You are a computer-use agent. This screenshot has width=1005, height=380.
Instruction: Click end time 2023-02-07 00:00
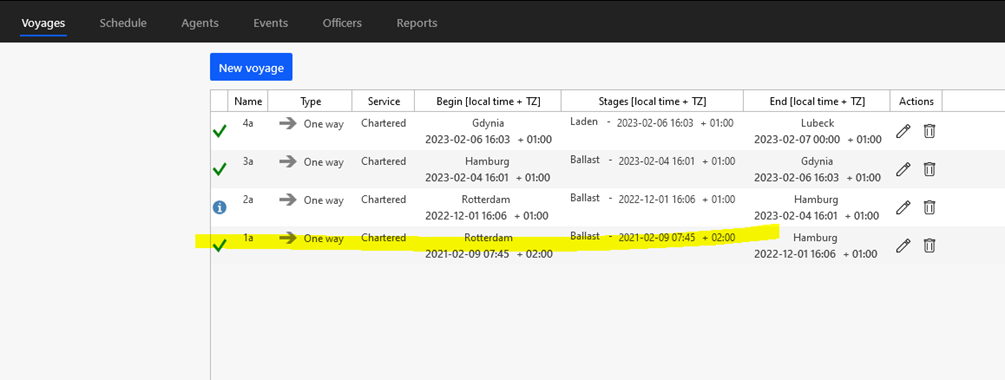click(x=798, y=140)
